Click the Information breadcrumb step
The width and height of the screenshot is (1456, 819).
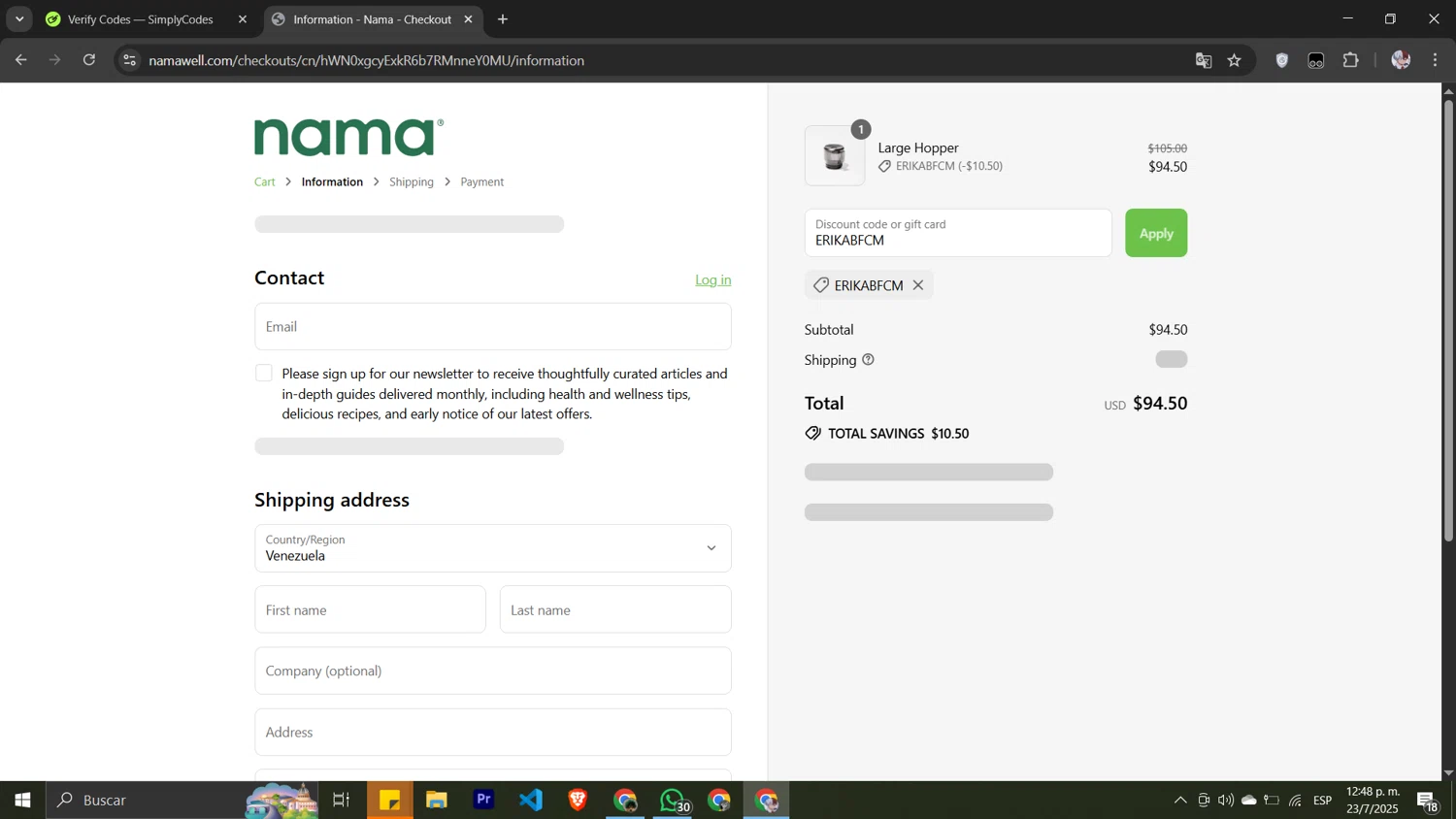[332, 182]
